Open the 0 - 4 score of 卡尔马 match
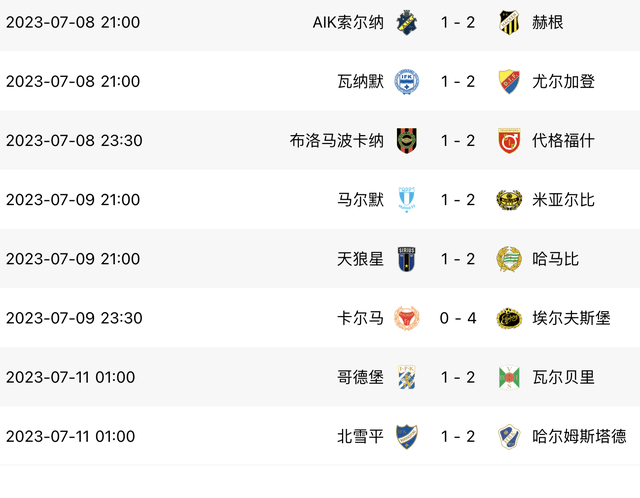Viewport: 640px width, 498px height. [458, 318]
